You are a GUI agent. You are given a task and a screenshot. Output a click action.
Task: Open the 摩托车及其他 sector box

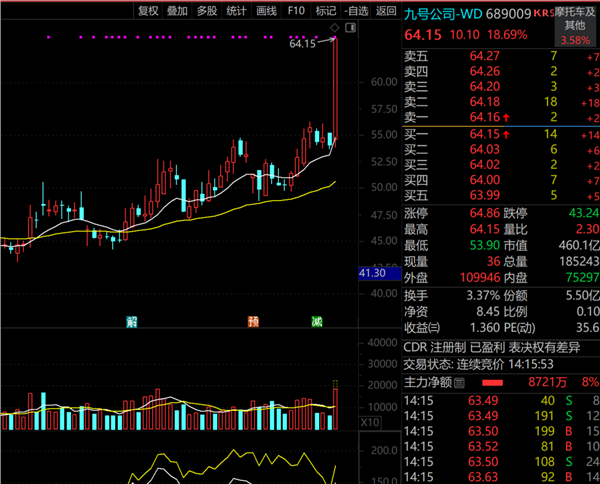coord(575,26)
